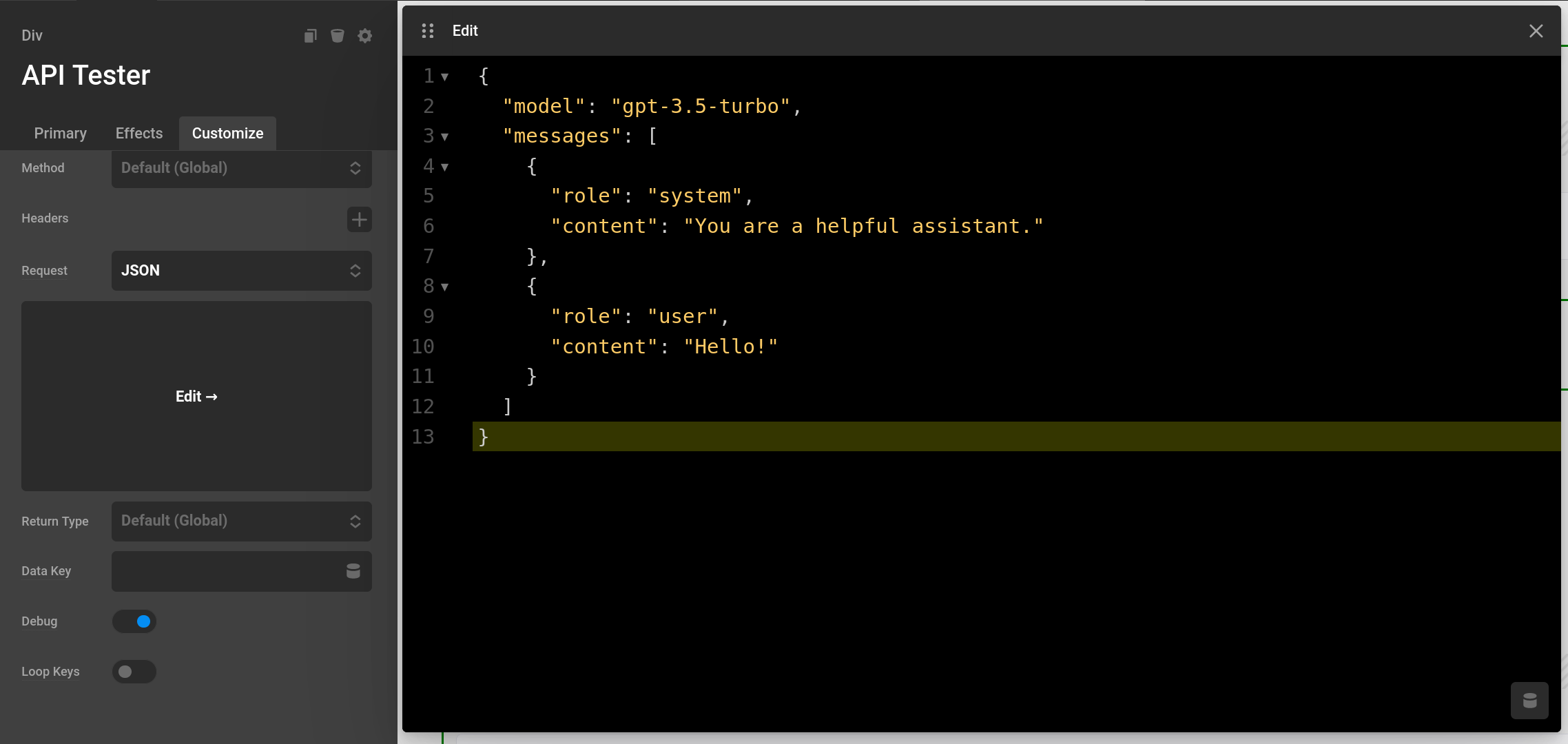
Task: Switch to the Effects tab
Action: (138, 133)
